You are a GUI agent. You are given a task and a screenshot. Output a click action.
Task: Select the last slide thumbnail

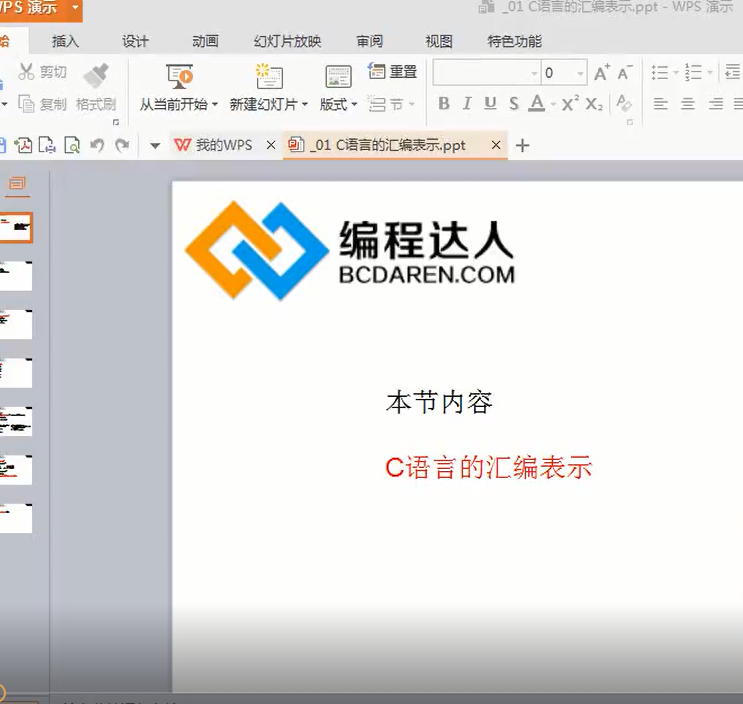point(16,519)
